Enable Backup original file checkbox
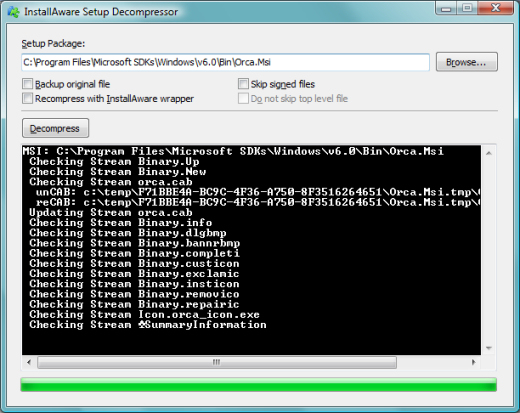The width and height of the screenshot is (520, 413). [x=27, y=84]
